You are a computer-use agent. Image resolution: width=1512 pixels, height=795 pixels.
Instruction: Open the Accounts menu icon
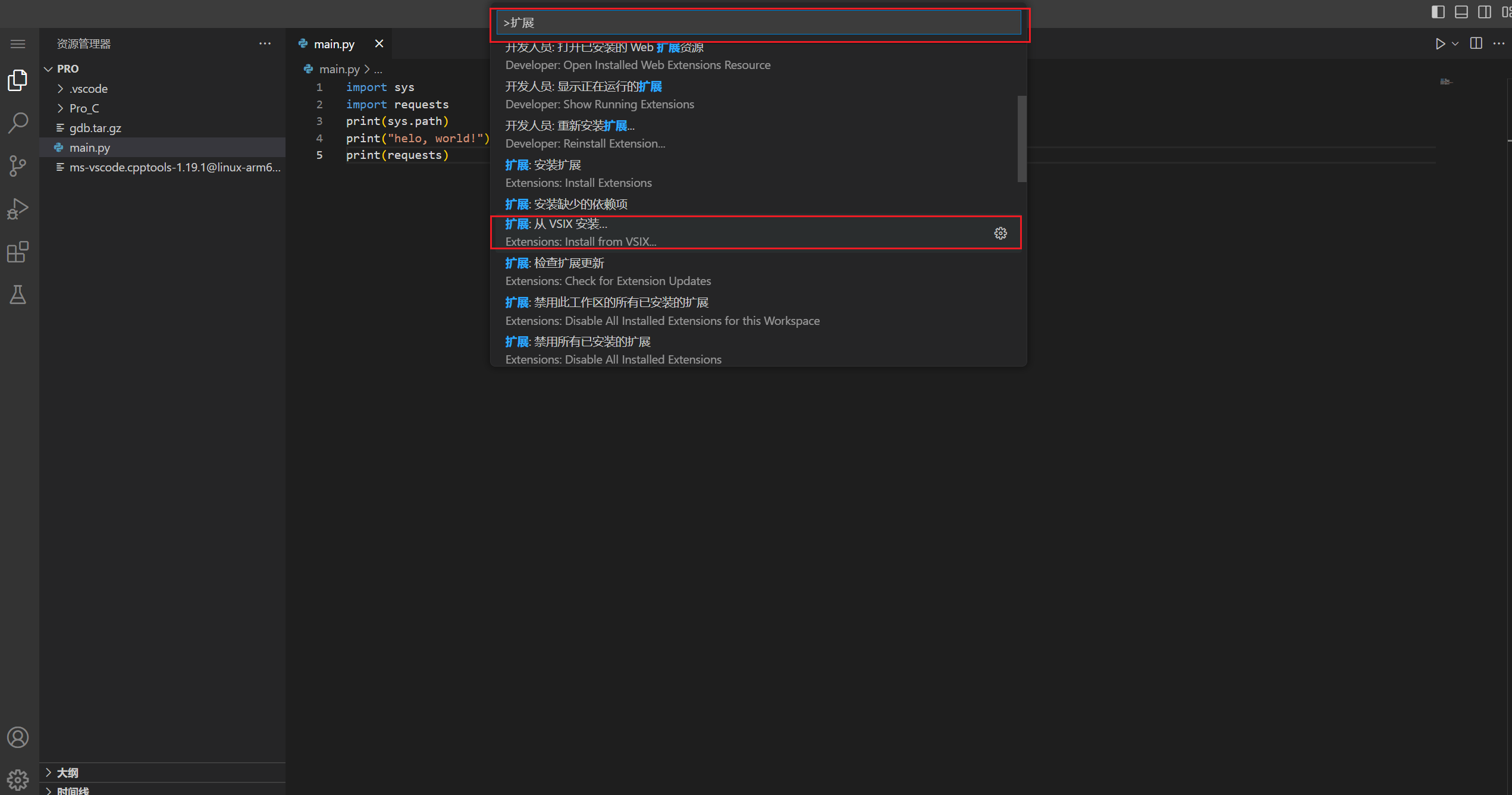18,737
